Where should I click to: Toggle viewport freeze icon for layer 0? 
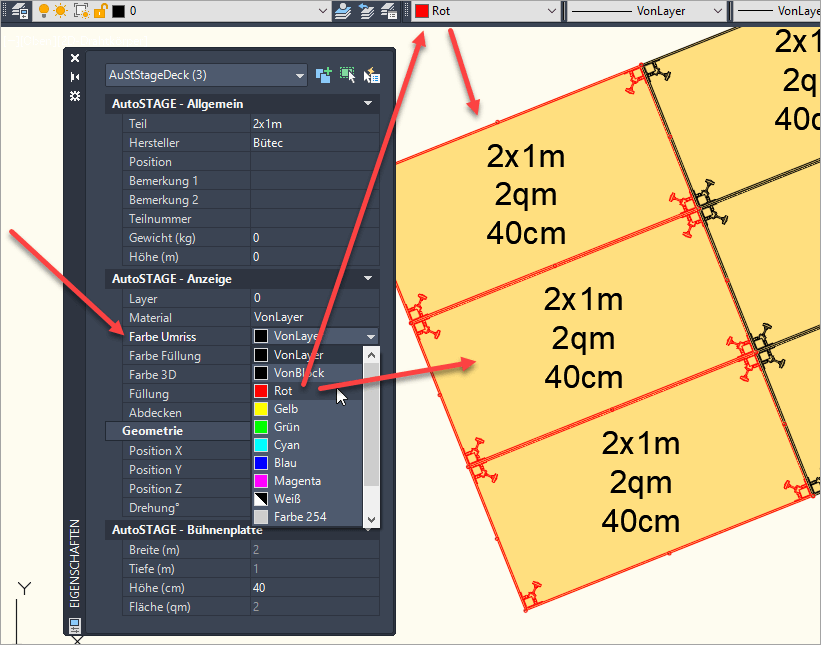pos(81,11)
